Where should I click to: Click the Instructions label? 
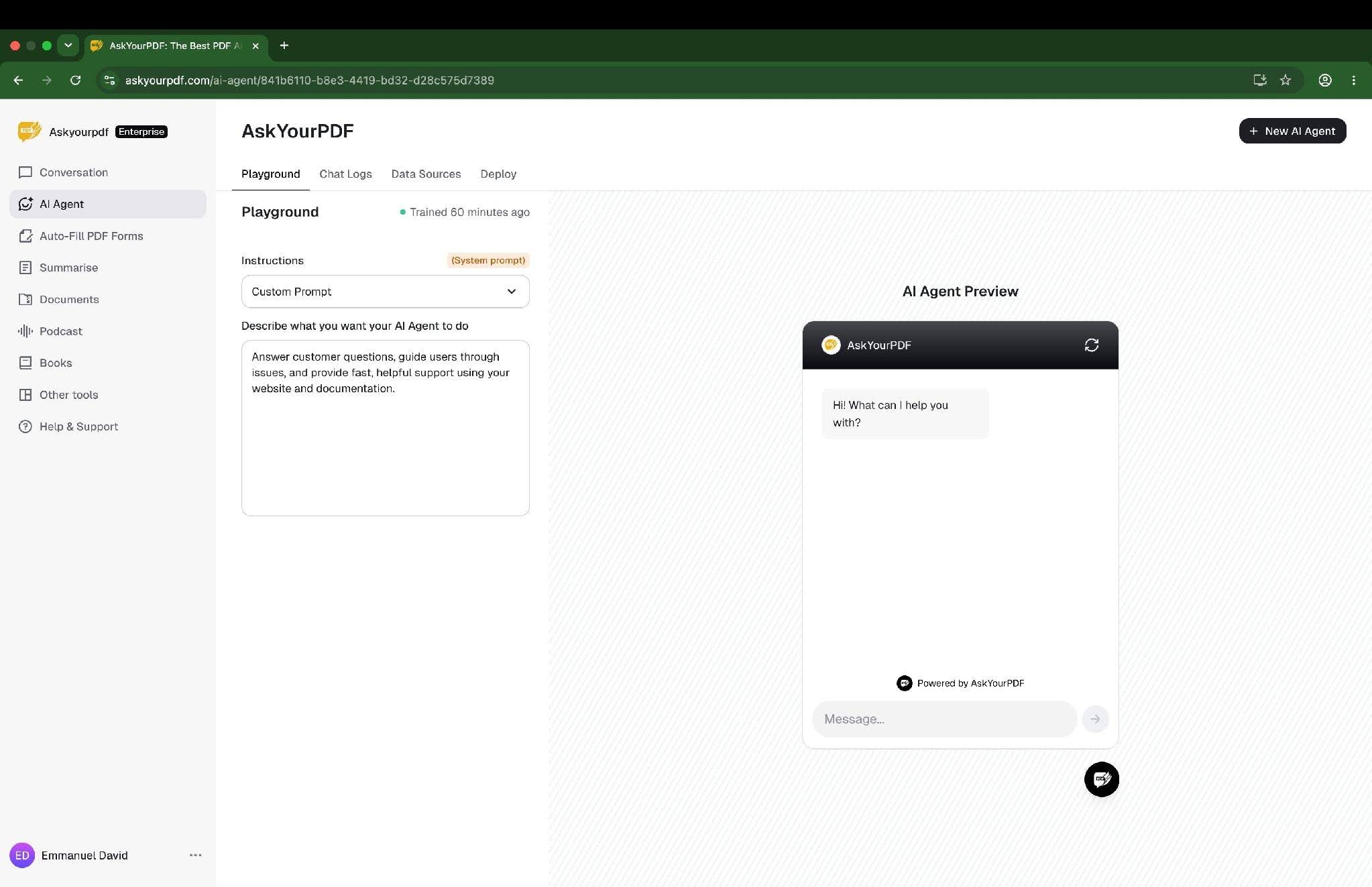(x=272, y=260)
